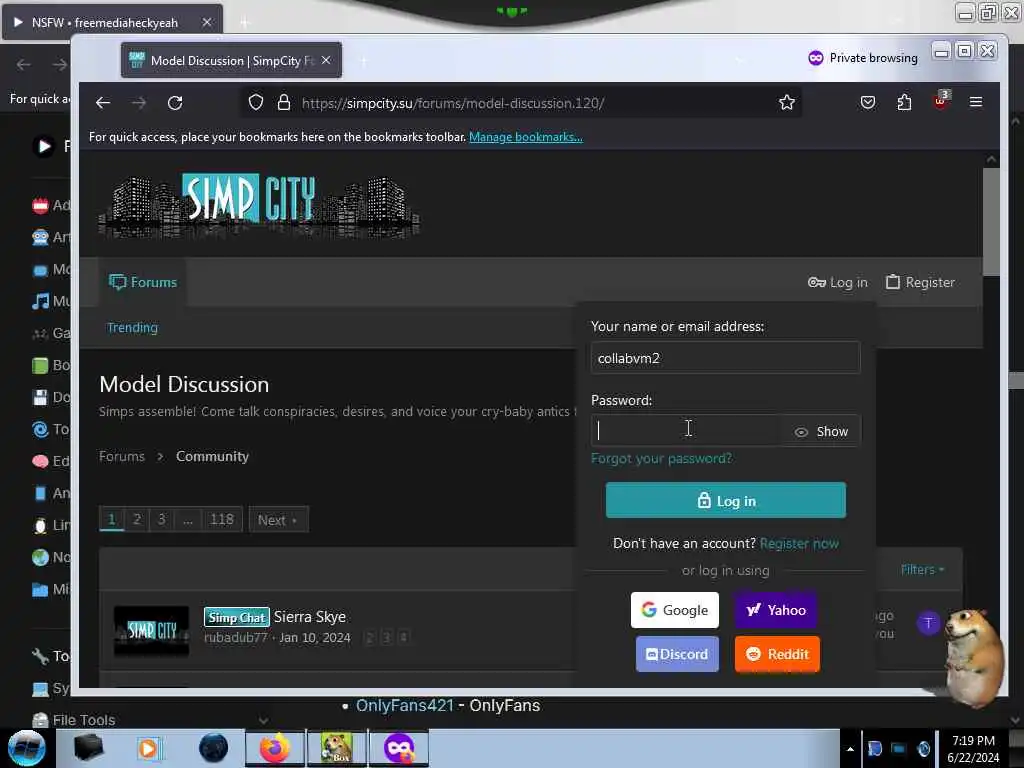The height and width of the screenshot is (768, 1024).
Task: Bookmark this page with the star
Action: point(787,102)
